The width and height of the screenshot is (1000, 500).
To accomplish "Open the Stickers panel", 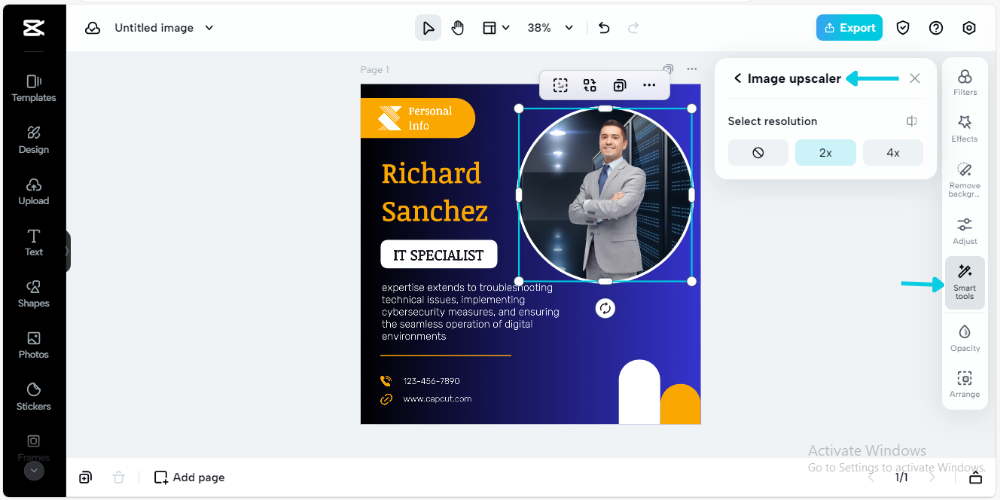I will point(33,397).
